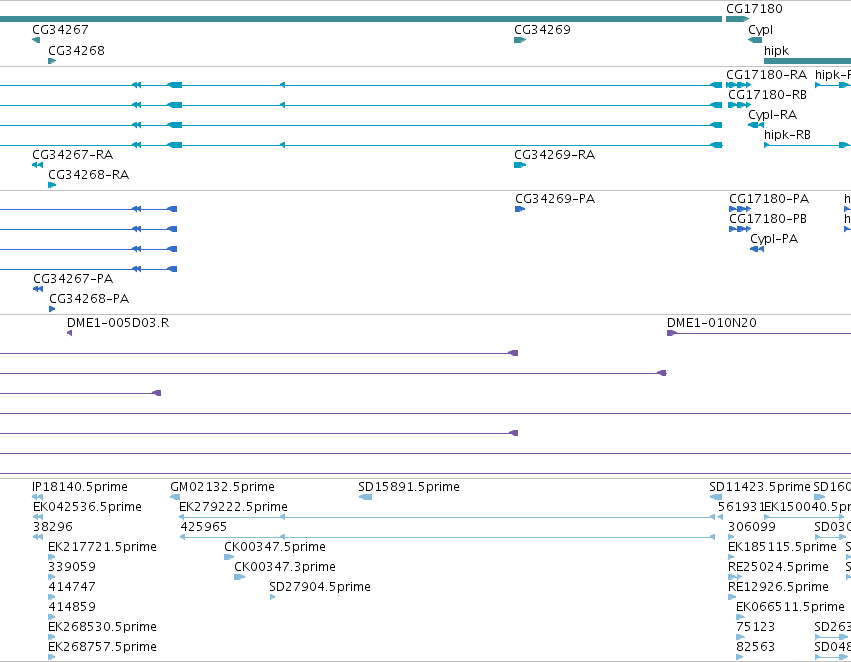851x662 pixels.
Task: Select the IP18140.5prime EST label
Action: point(80,487)
